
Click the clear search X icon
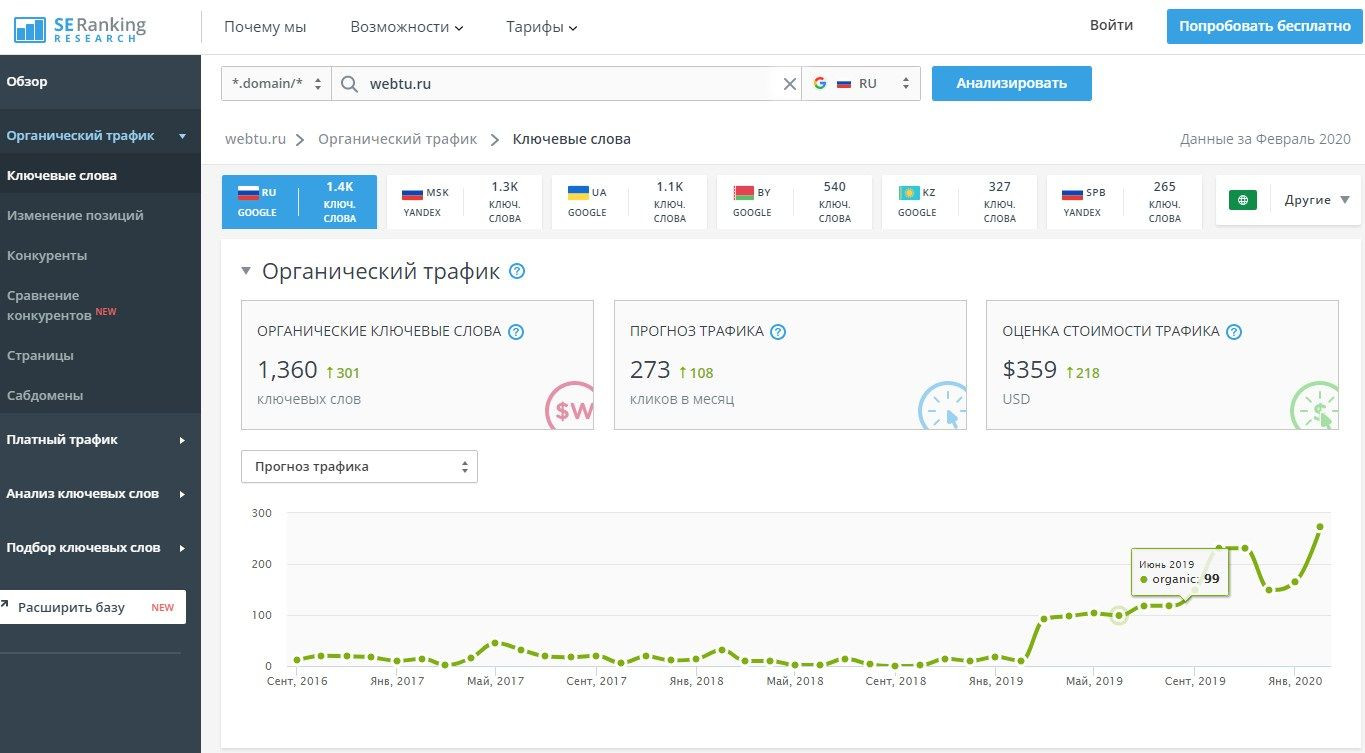click(790, 84)
